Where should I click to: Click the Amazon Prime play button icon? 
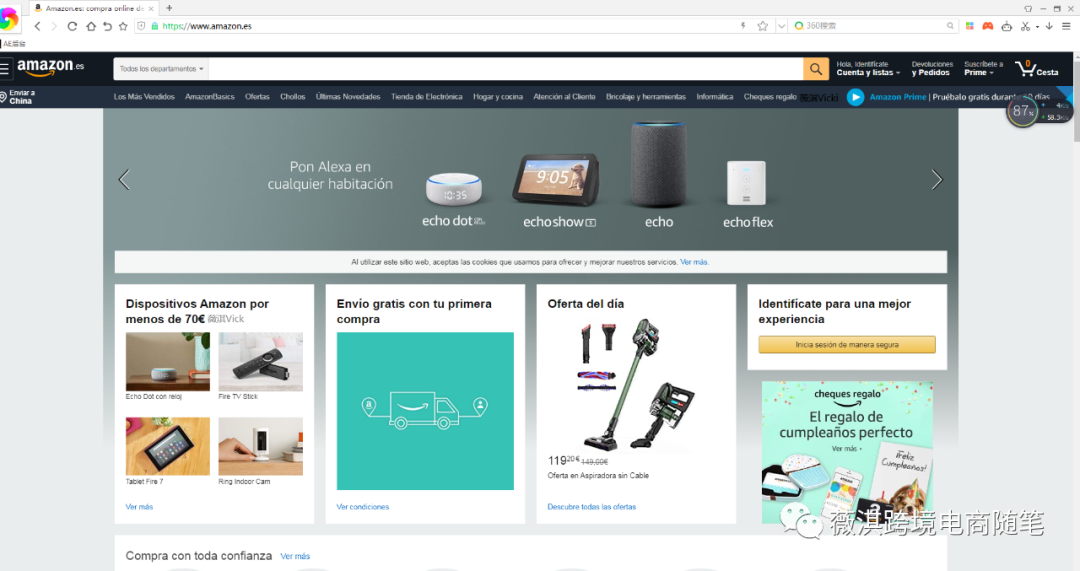coord(855,97)
